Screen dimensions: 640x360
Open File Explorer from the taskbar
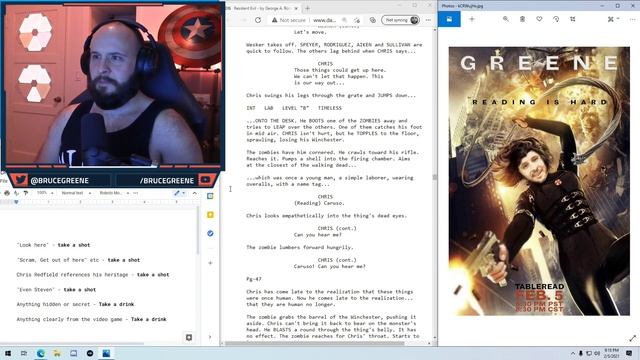pos(57,353)
